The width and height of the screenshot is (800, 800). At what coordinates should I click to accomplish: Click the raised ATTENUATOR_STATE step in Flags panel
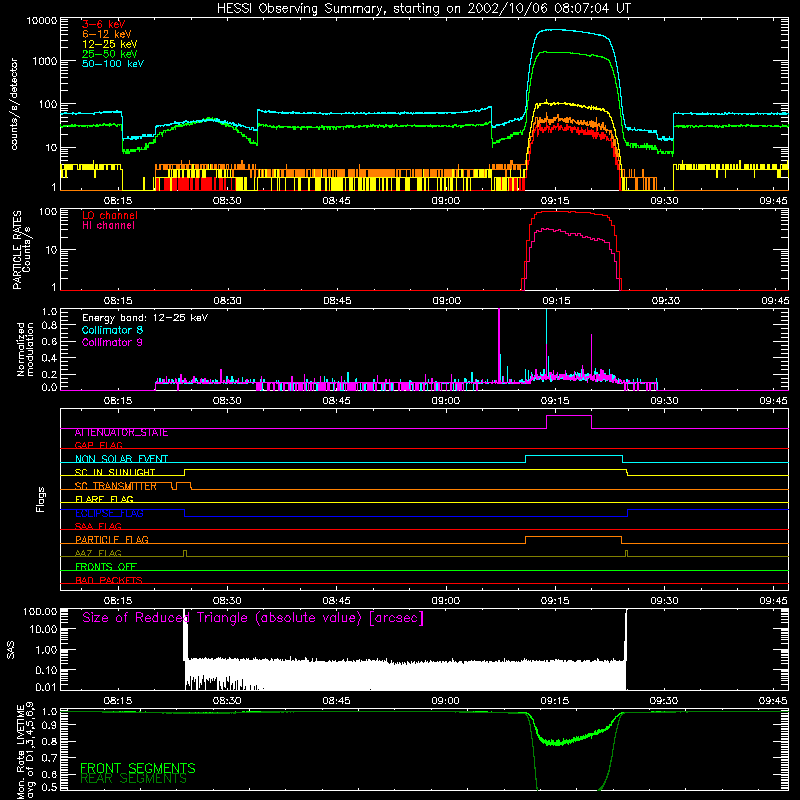pos(569,416)
